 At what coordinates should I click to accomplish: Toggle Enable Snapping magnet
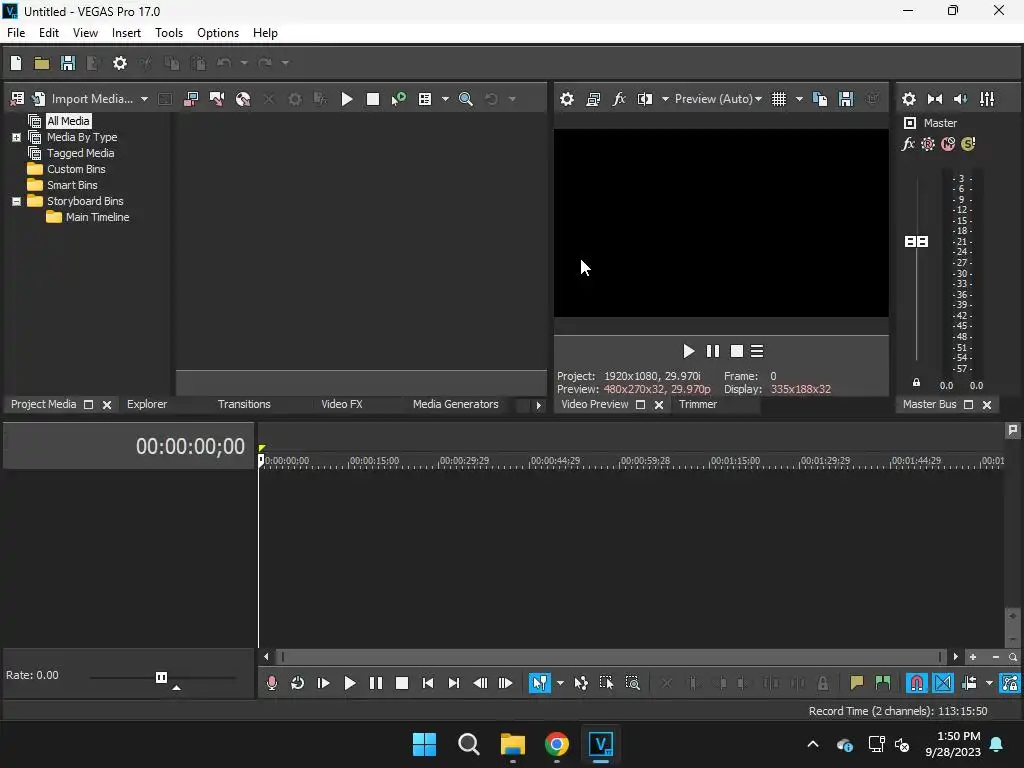click(917, 683)
